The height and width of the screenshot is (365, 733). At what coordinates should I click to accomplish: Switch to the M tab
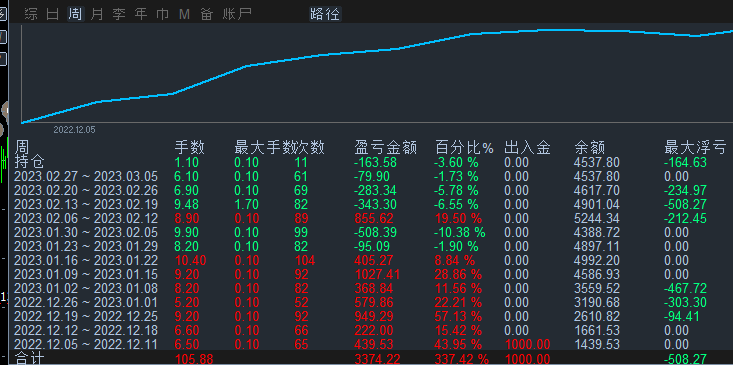(x=185, y=14)
